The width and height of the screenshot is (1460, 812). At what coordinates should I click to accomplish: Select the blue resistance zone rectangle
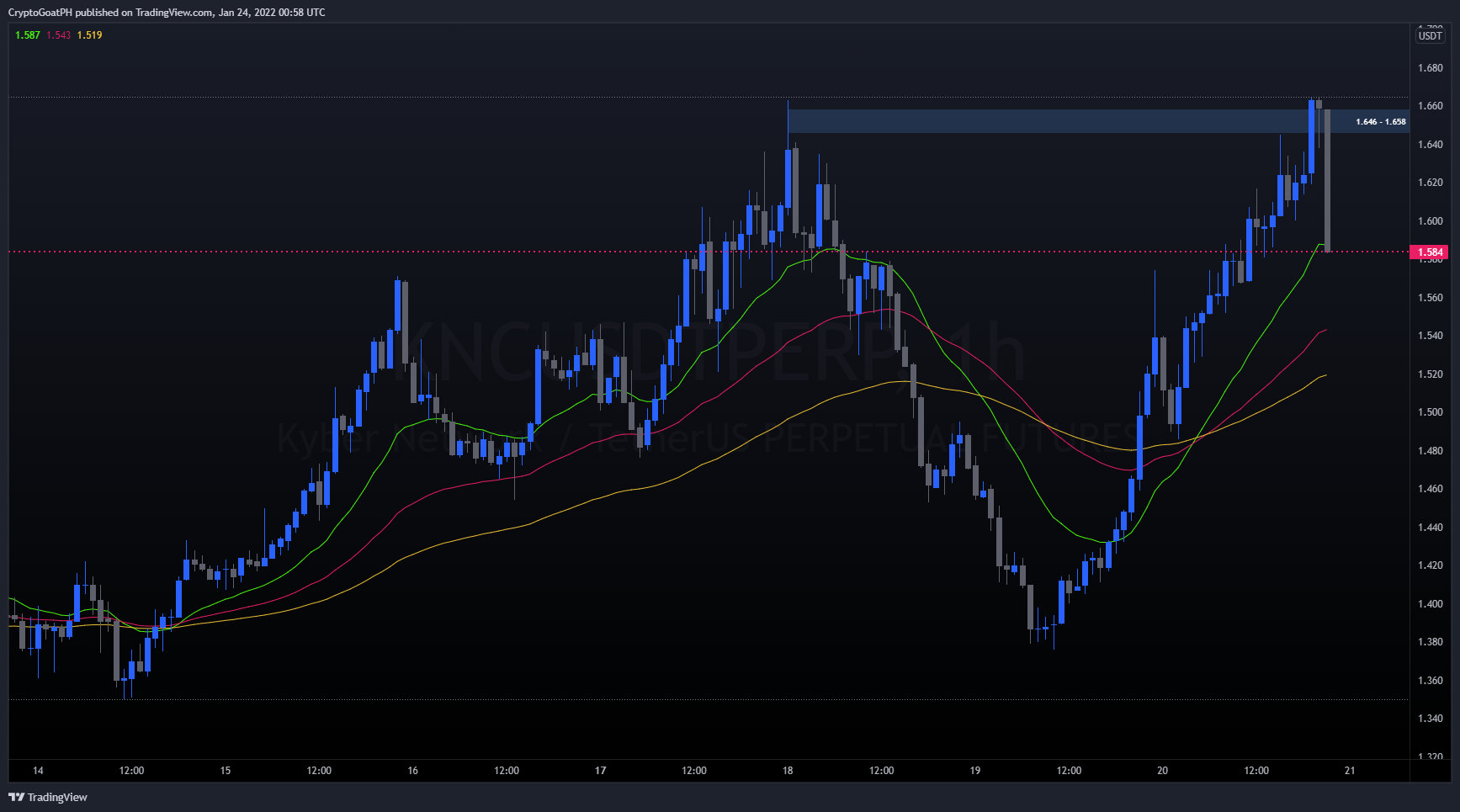click(1098, 121)
